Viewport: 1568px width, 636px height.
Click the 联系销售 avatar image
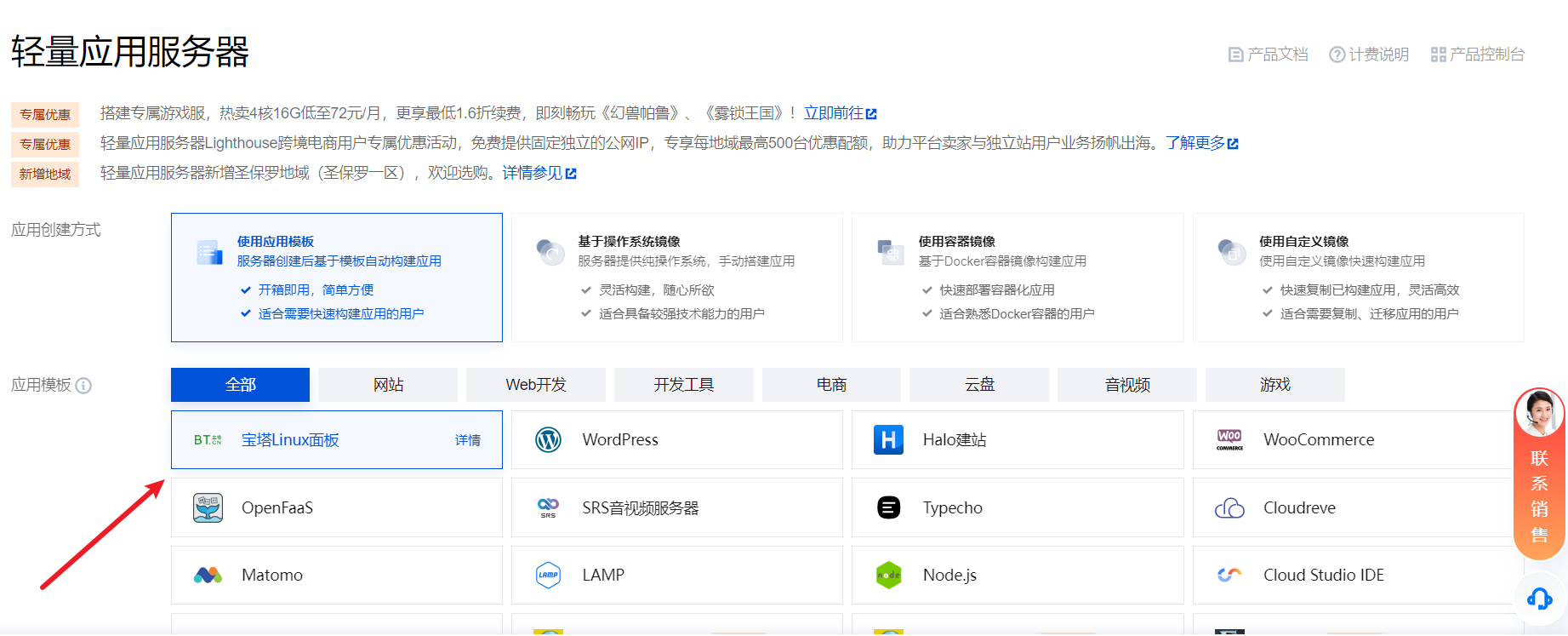1540,413
